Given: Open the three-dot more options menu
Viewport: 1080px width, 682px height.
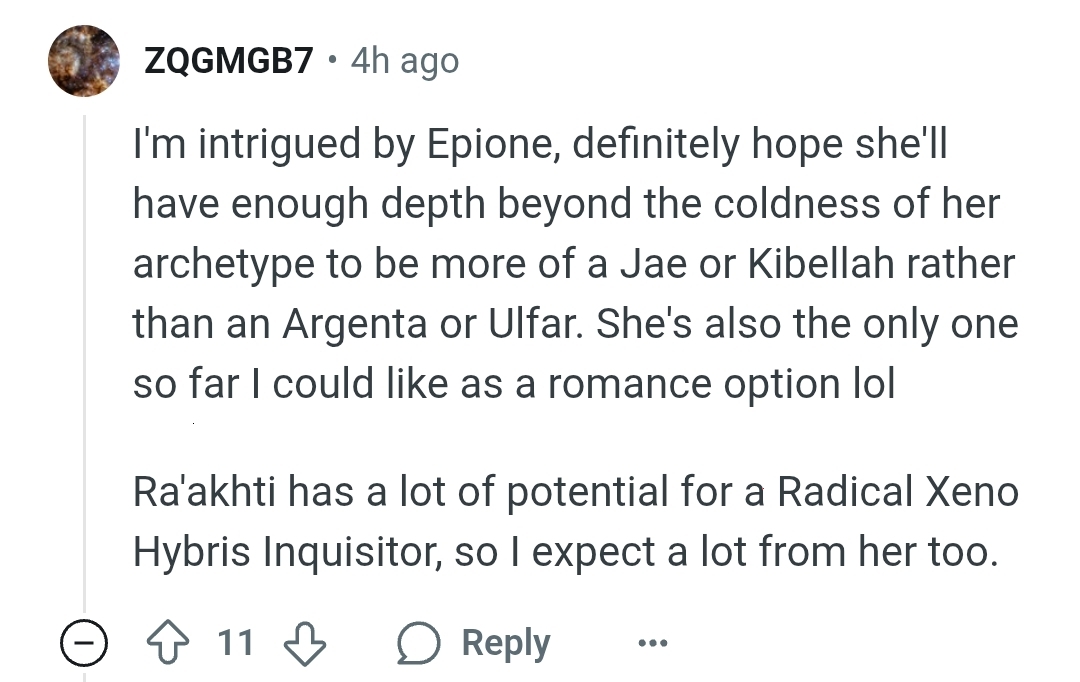Looking at the screenshot, I should coord(652,644).
